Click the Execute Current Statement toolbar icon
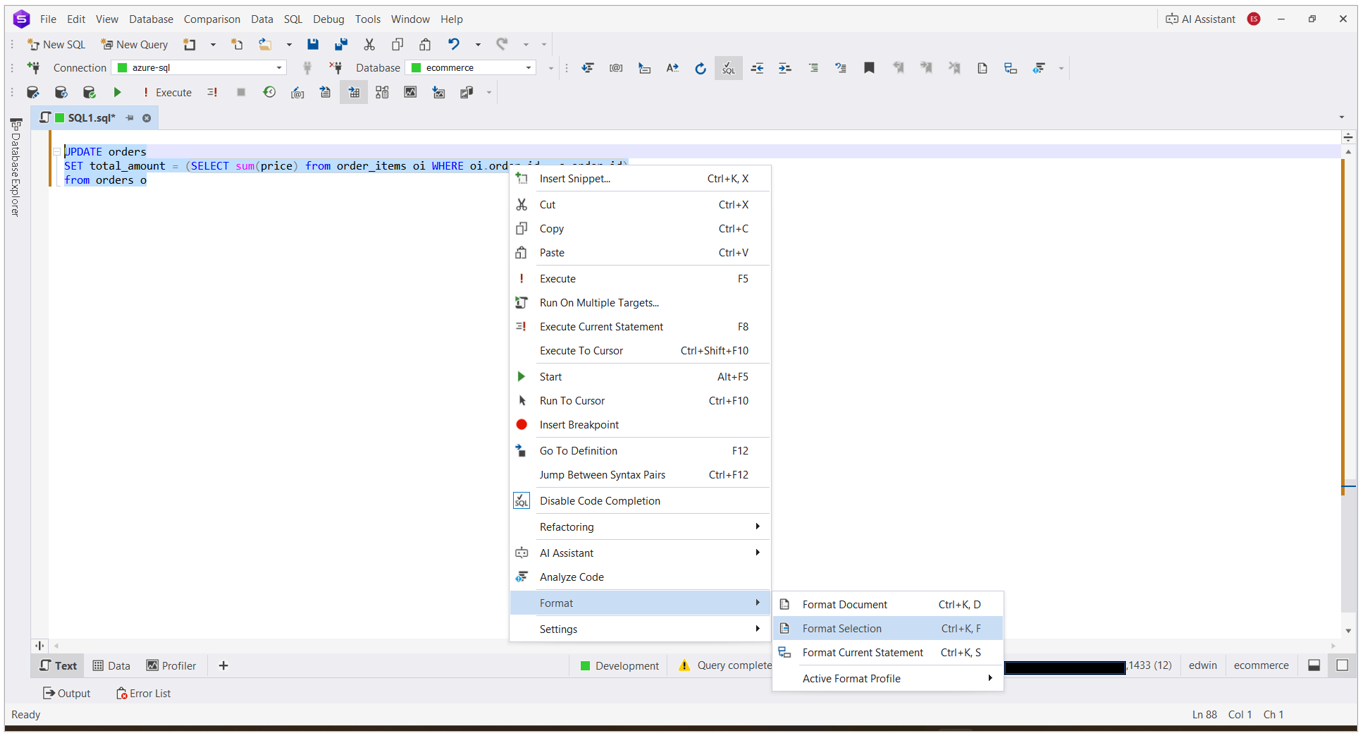Screen dimensions: 1362x735 (212, 92)
